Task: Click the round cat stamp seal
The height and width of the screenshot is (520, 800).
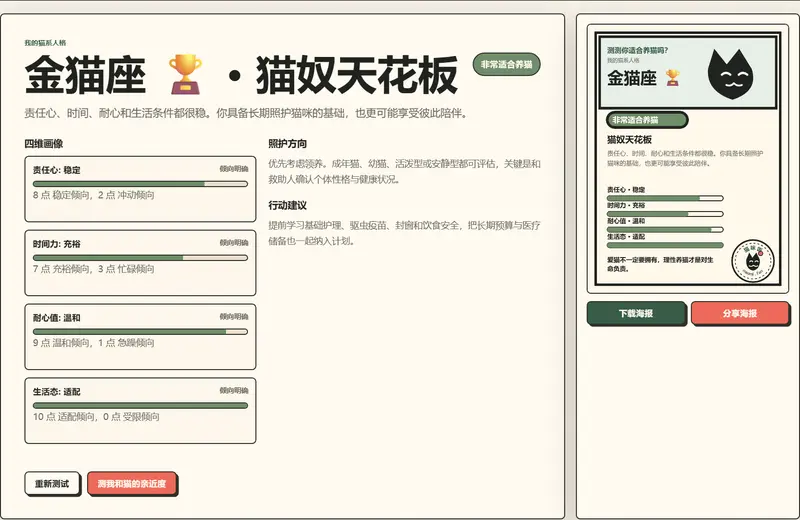Action: pos(753,261)
